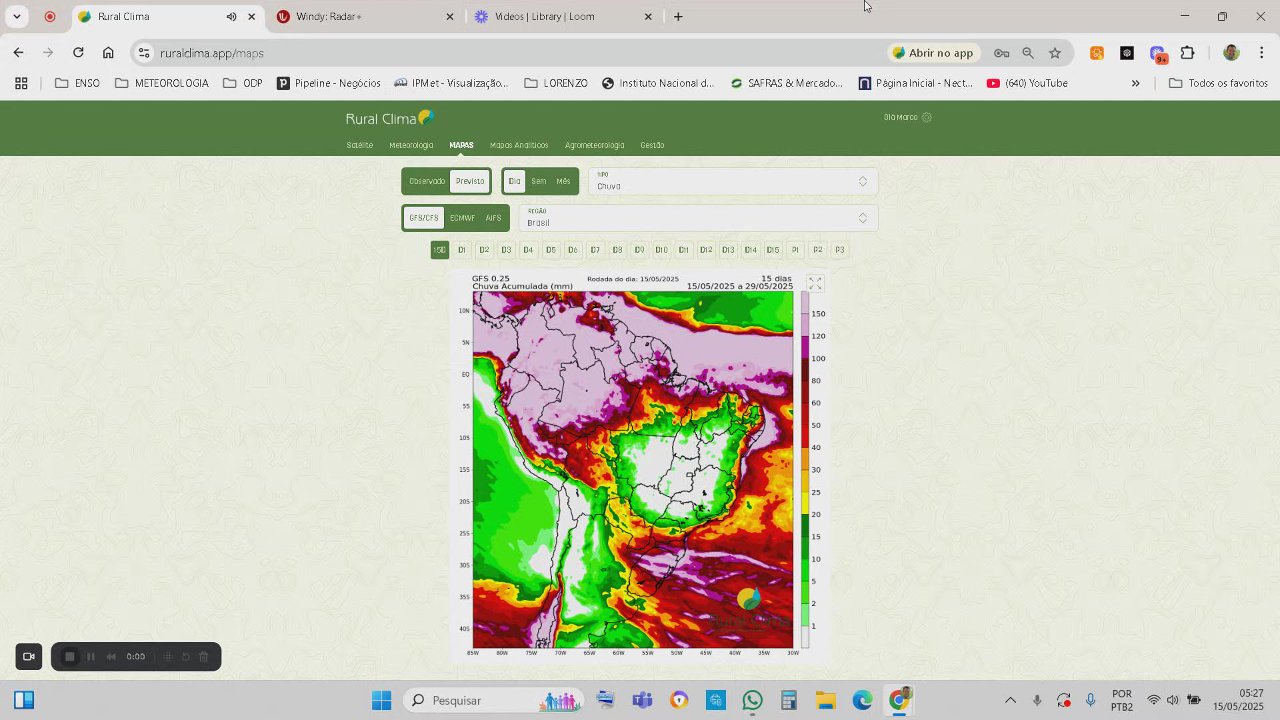Open the Mapas Analíticos menu item

point(519,145)
